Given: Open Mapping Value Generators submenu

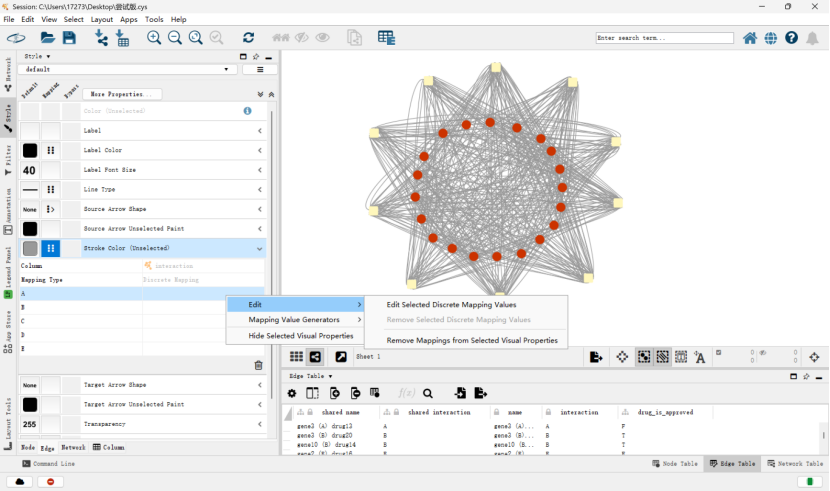Looking at the screenshot, I should click(295, 320).
